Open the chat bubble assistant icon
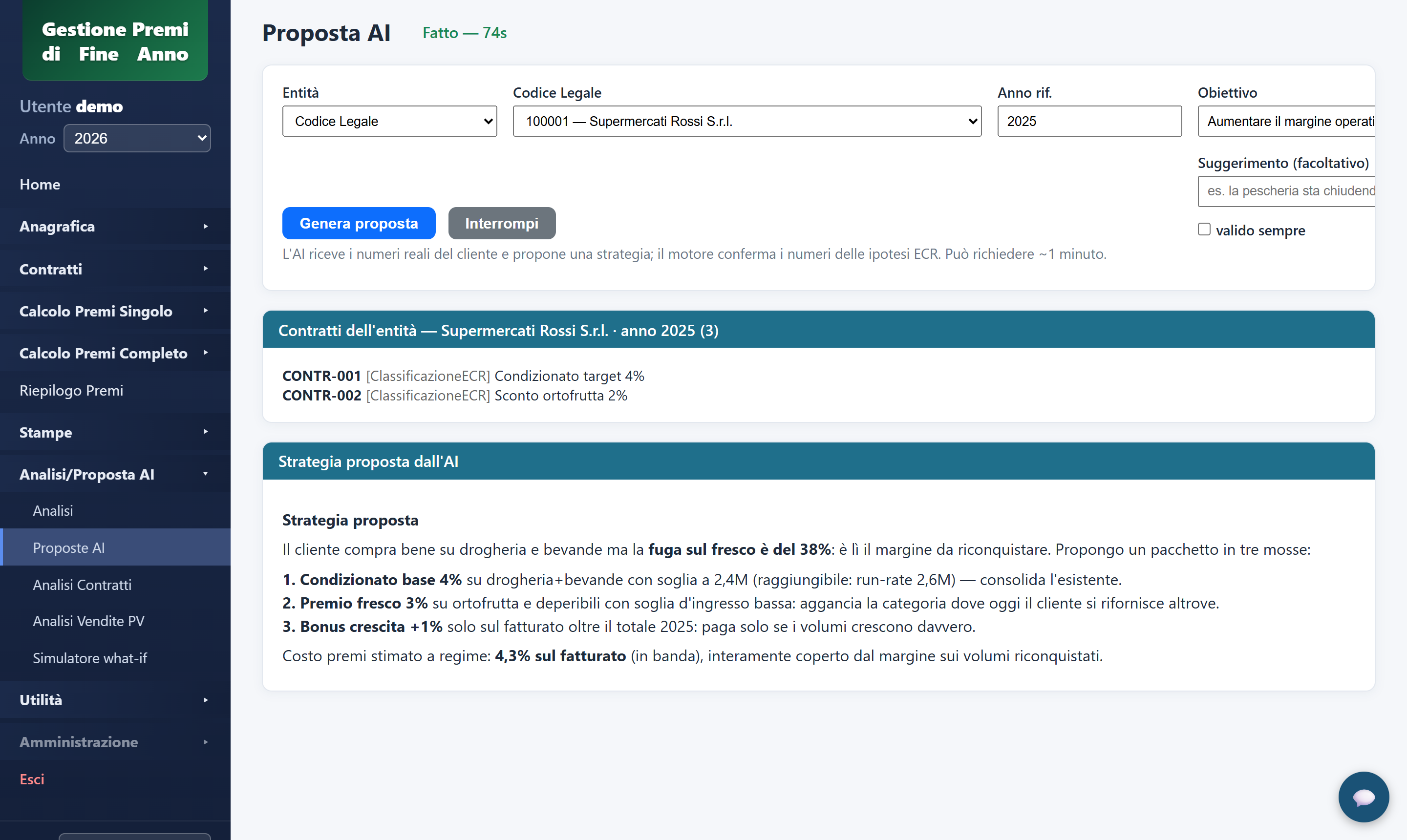 coord(1363,797)
